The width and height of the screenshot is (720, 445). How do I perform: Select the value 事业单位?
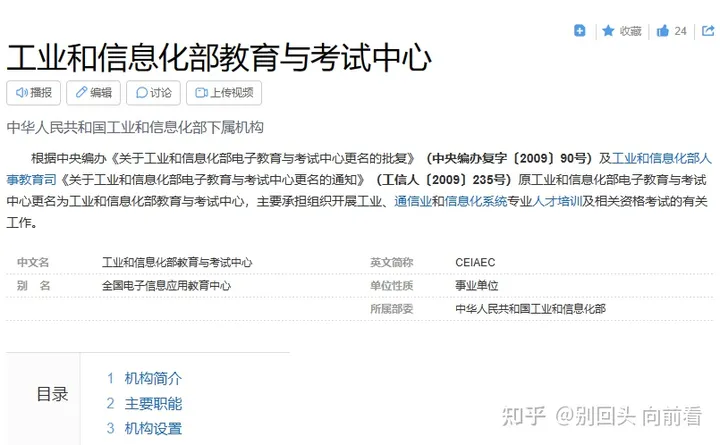coord(477,286)
